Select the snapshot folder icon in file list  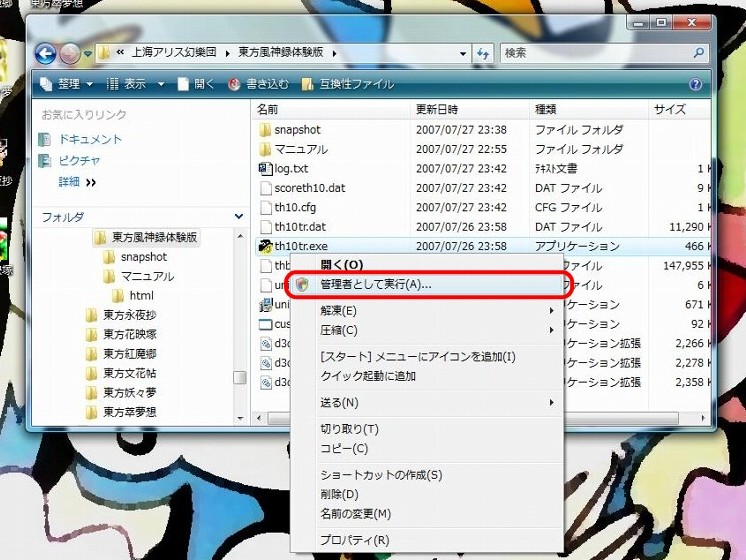coord(265,130)
